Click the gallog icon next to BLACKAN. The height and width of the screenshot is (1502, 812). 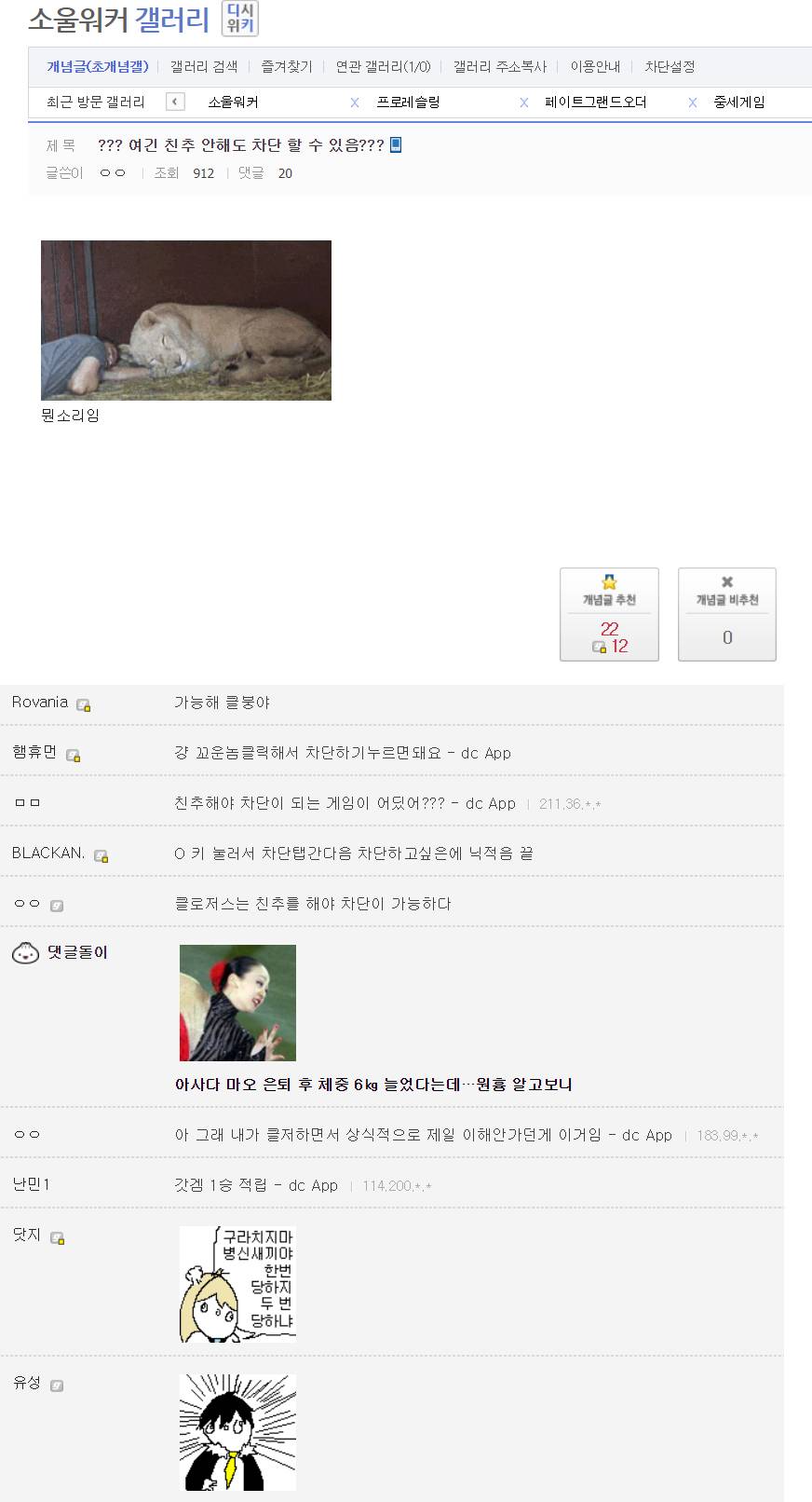[x=101, y=856]
